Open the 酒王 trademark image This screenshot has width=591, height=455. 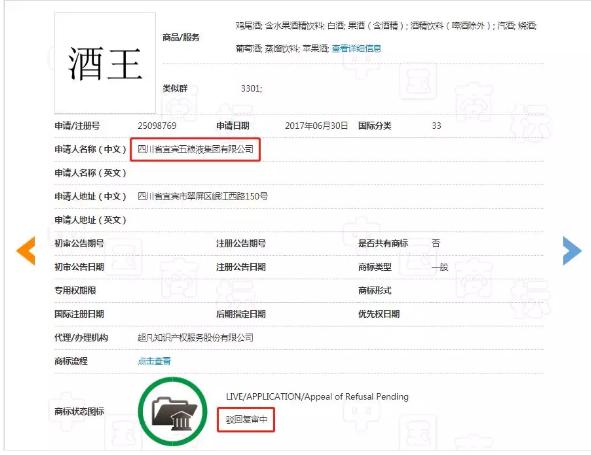pos(105,63)
